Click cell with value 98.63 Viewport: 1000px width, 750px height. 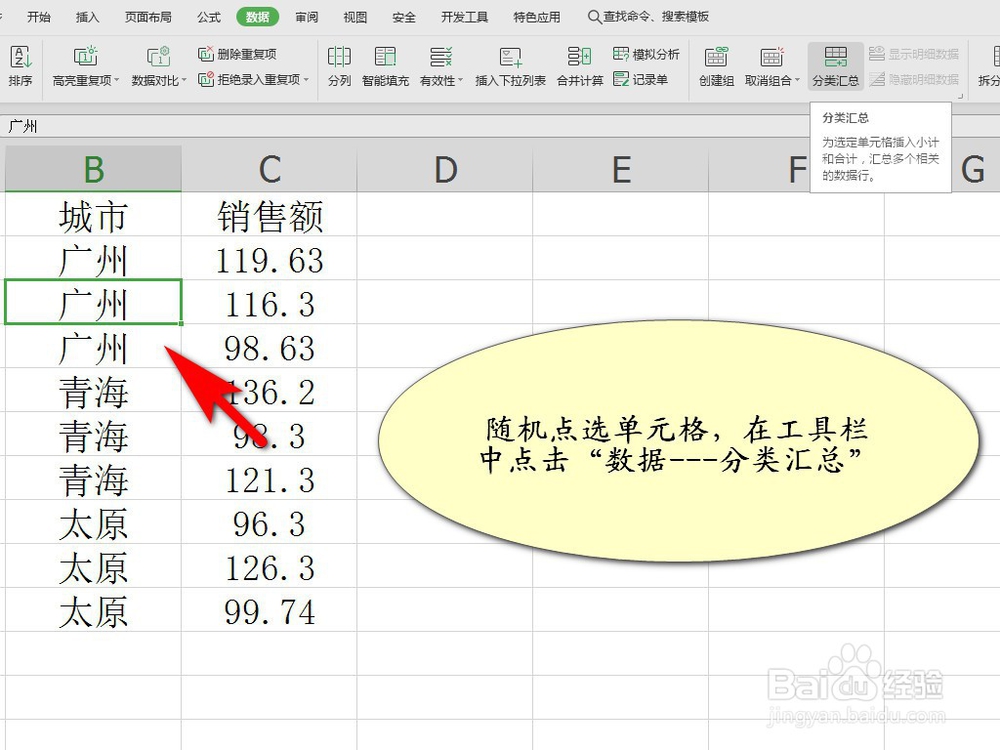pyautogui.click(x=270, y=348)
